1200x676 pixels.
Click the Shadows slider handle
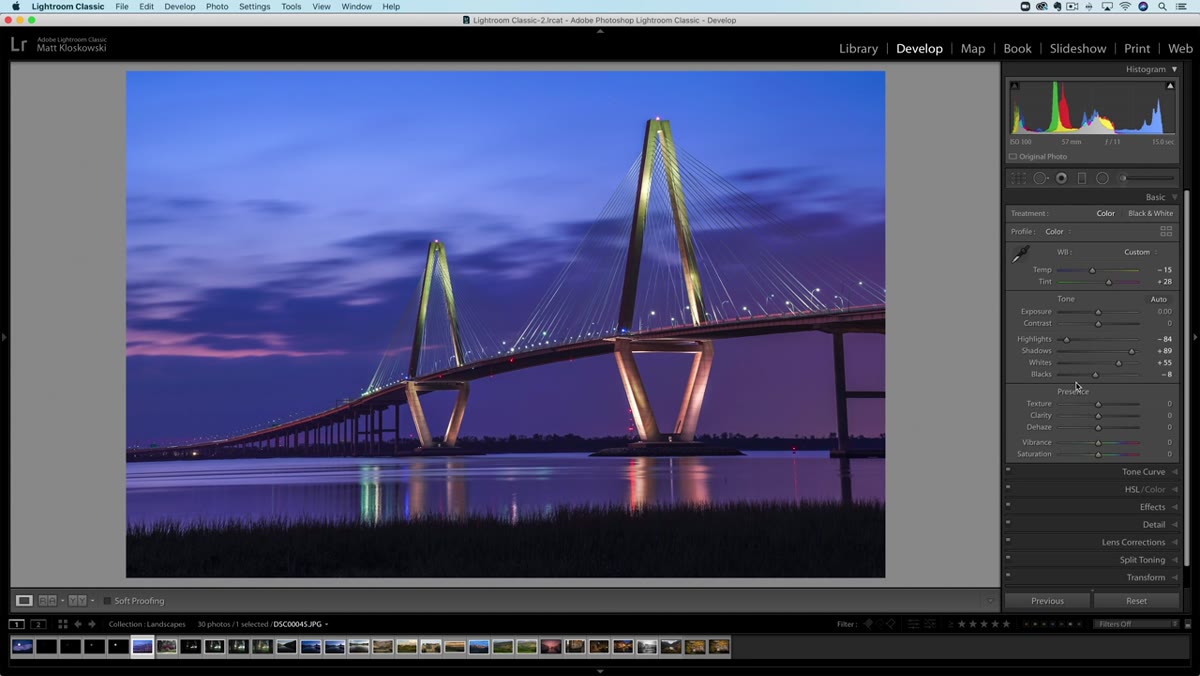(1132, 351)
